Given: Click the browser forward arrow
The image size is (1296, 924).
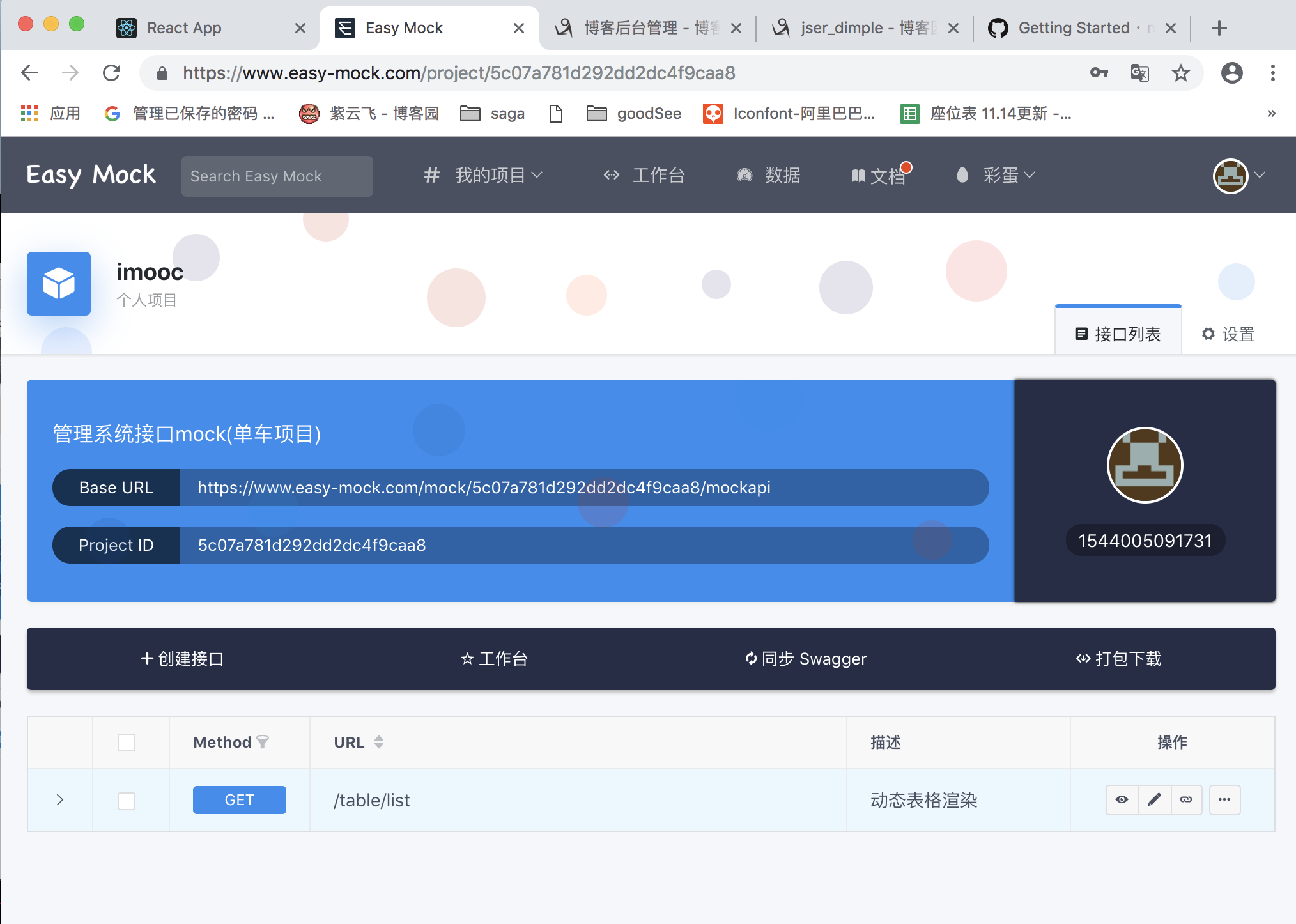Looking at the screenshot, I should 70,73.
